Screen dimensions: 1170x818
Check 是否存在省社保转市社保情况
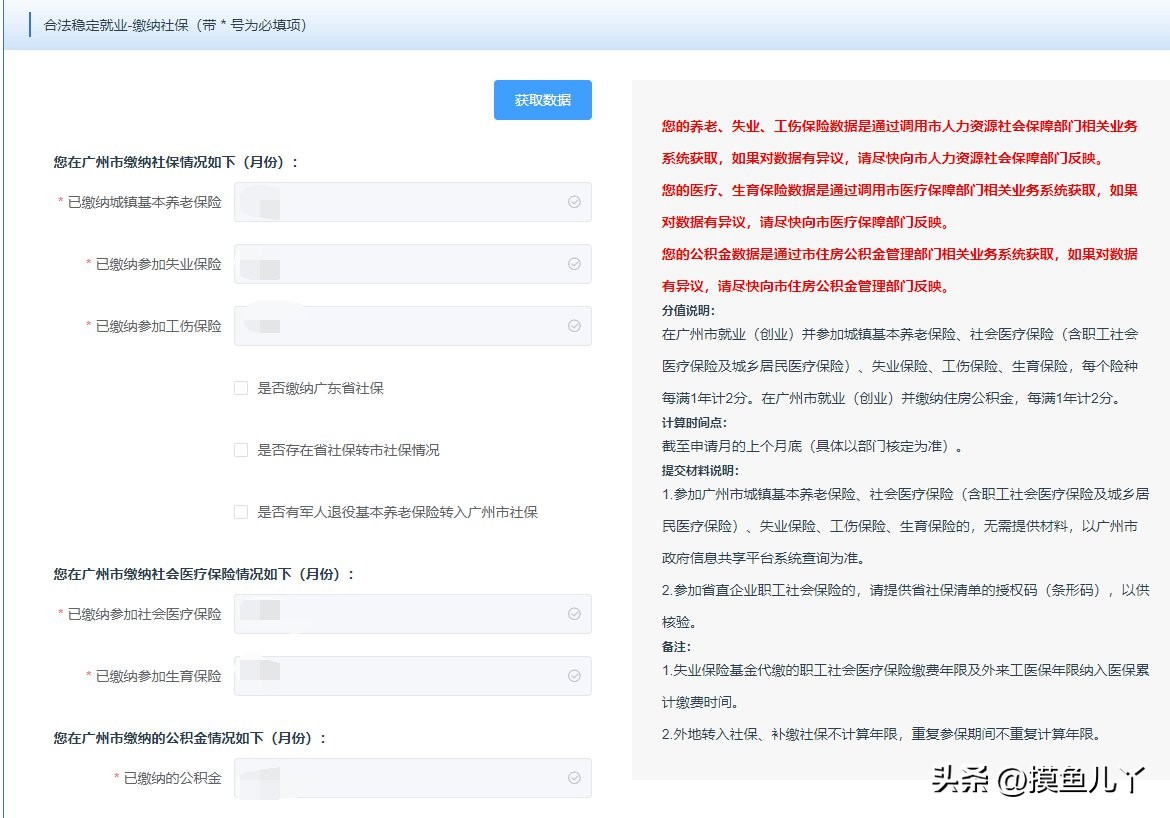pyautogui.click(x=240, y=450)
